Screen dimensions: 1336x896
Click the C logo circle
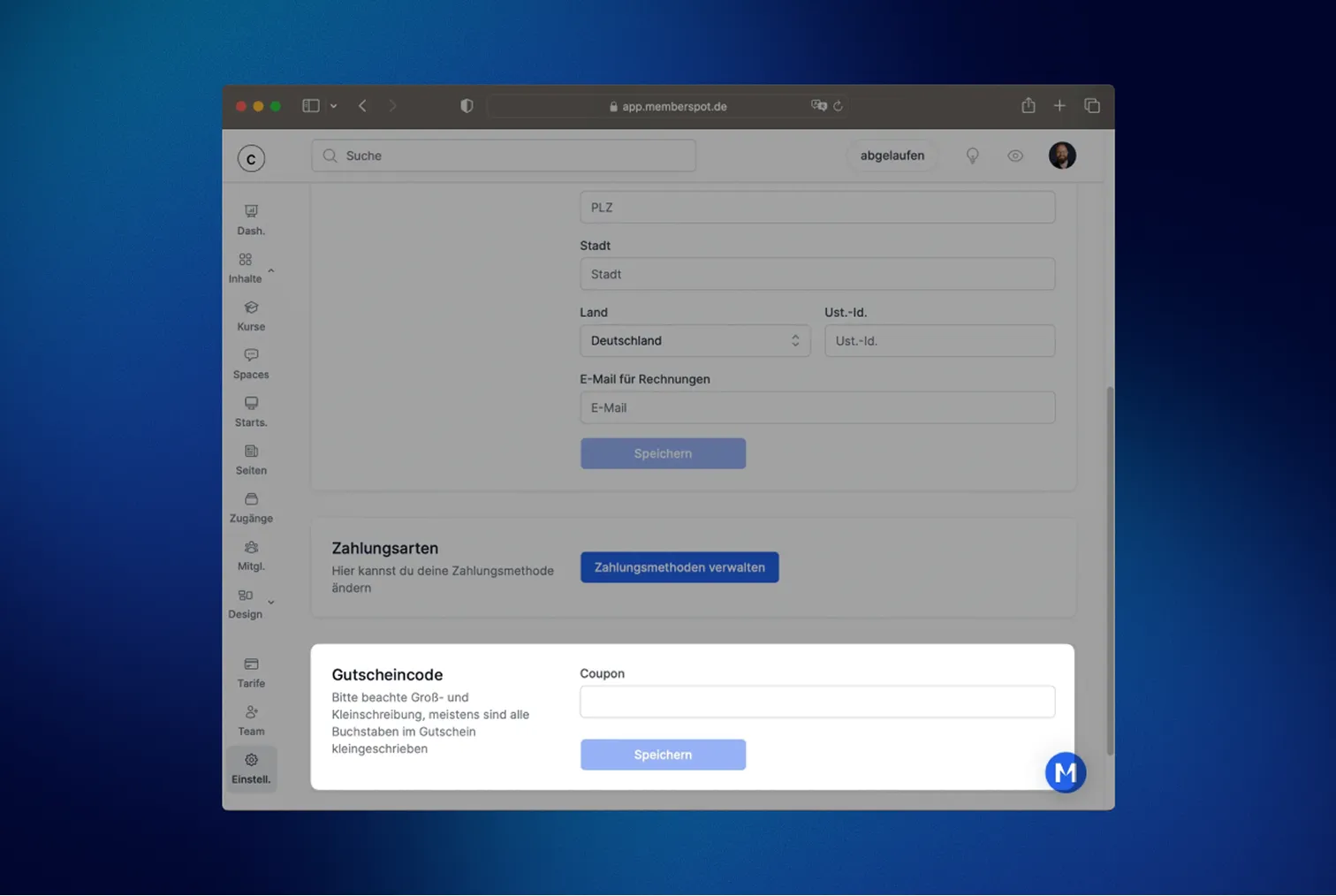[x=251, y=158]
